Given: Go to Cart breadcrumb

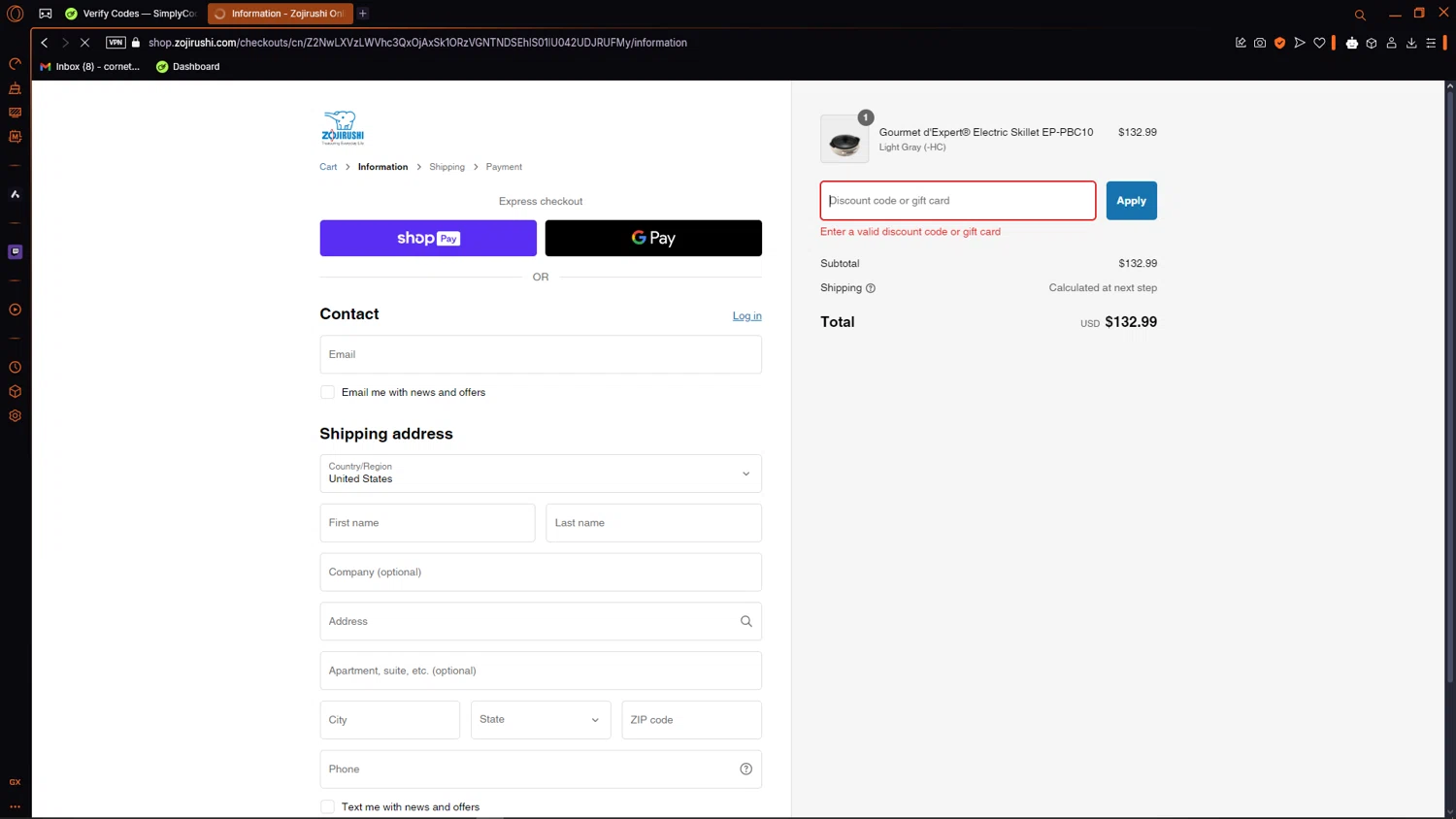Looking at the screenshot, I should point(328,167).
